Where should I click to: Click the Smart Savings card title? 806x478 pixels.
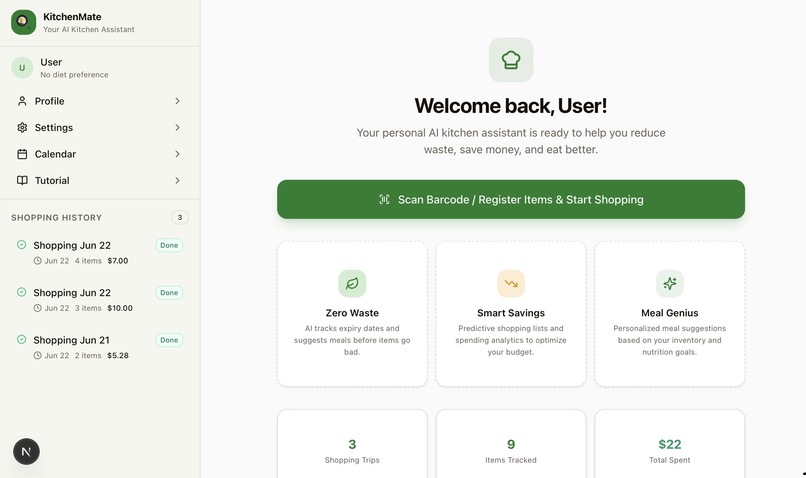point(511,313)
